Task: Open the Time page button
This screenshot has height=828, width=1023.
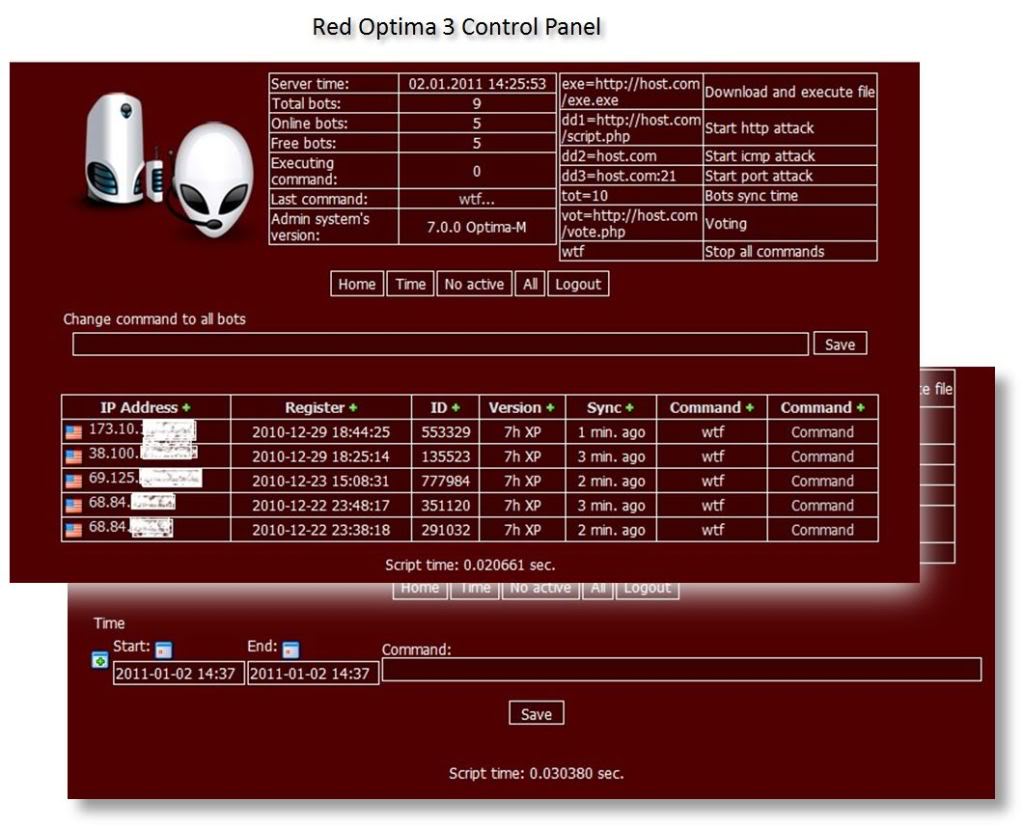Action: pyautogui.click(x=410, y=284)
